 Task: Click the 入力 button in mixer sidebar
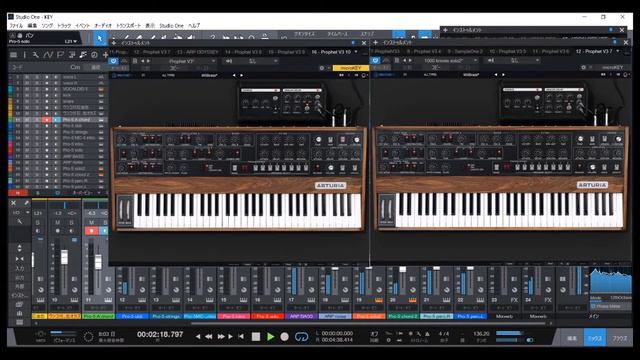click(x=20, y=269)
